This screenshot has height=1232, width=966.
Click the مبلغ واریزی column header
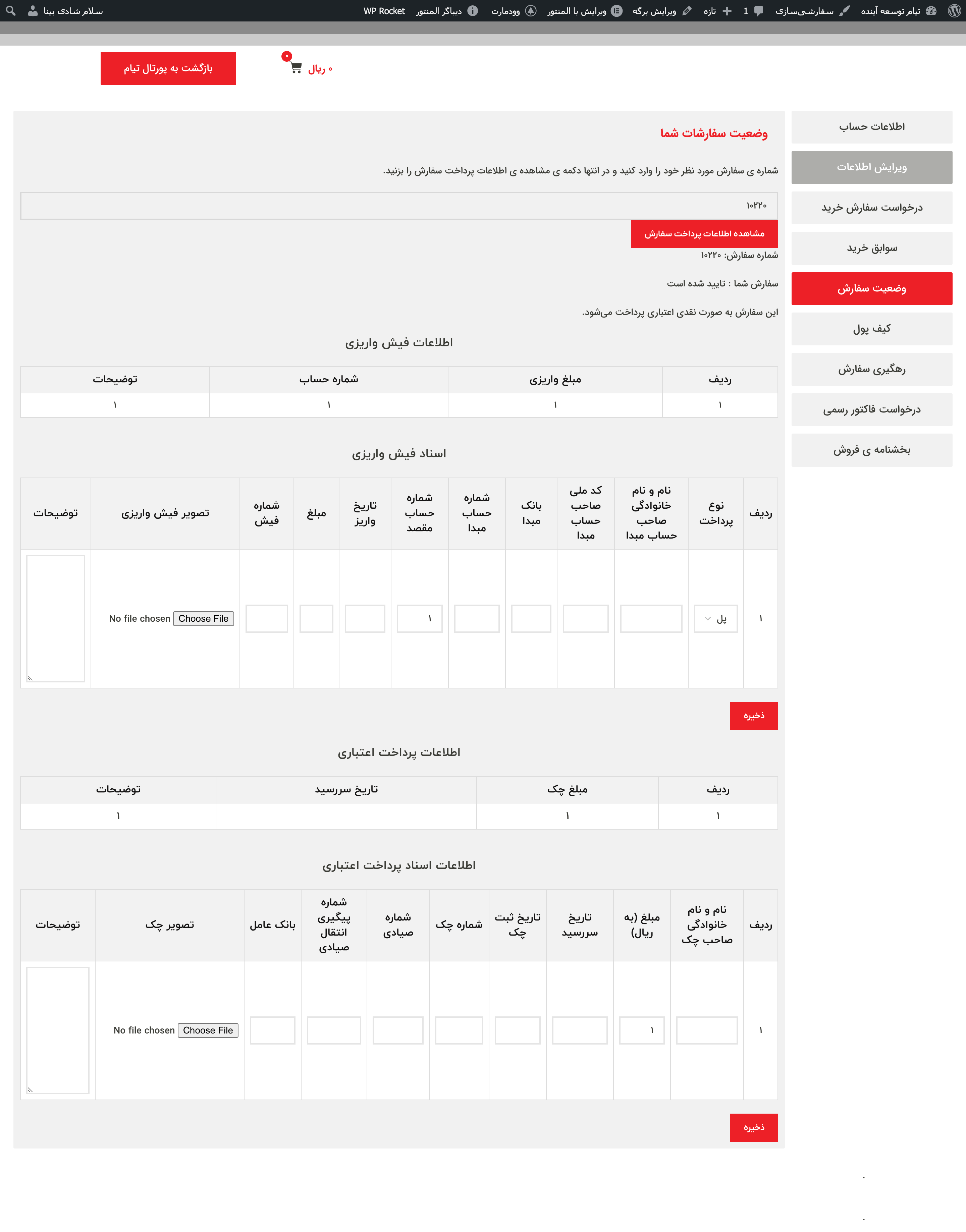click(x=555, y=379)
